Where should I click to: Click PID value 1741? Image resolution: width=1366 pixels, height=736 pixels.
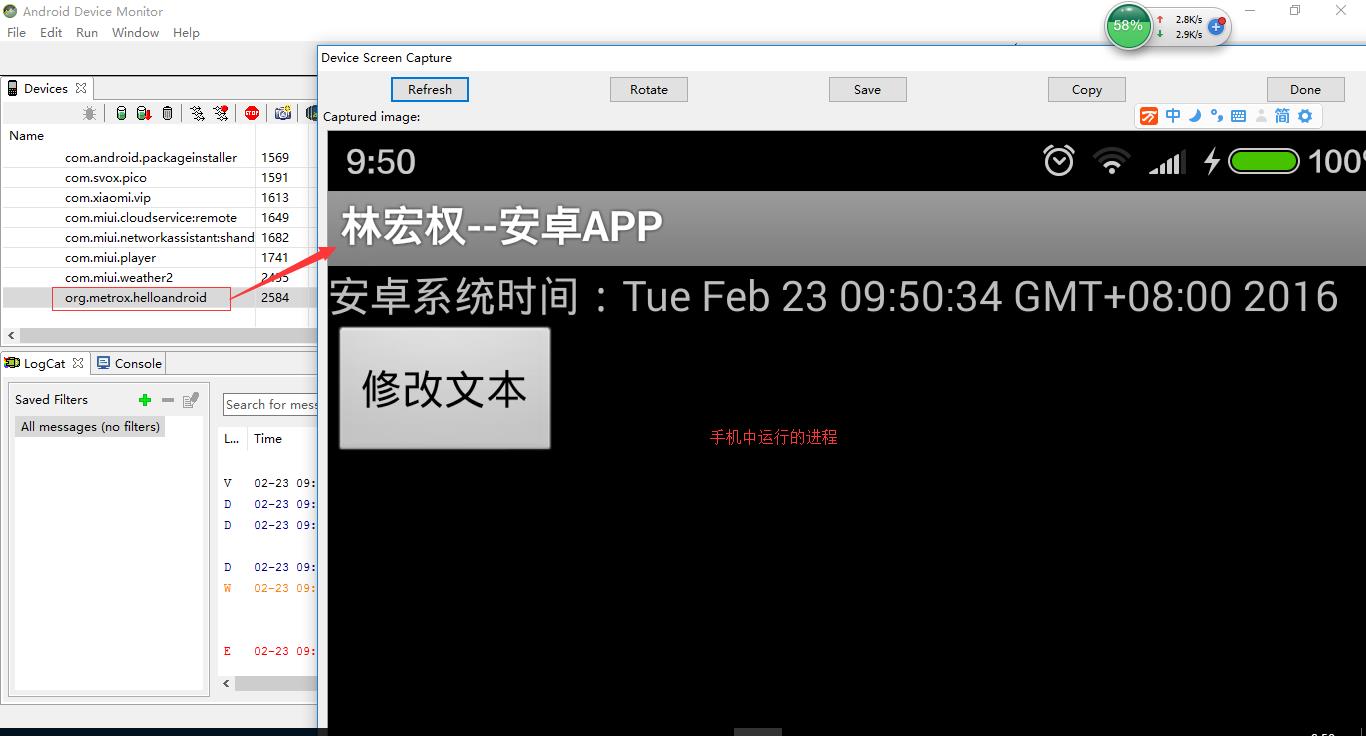coord(275,257)
